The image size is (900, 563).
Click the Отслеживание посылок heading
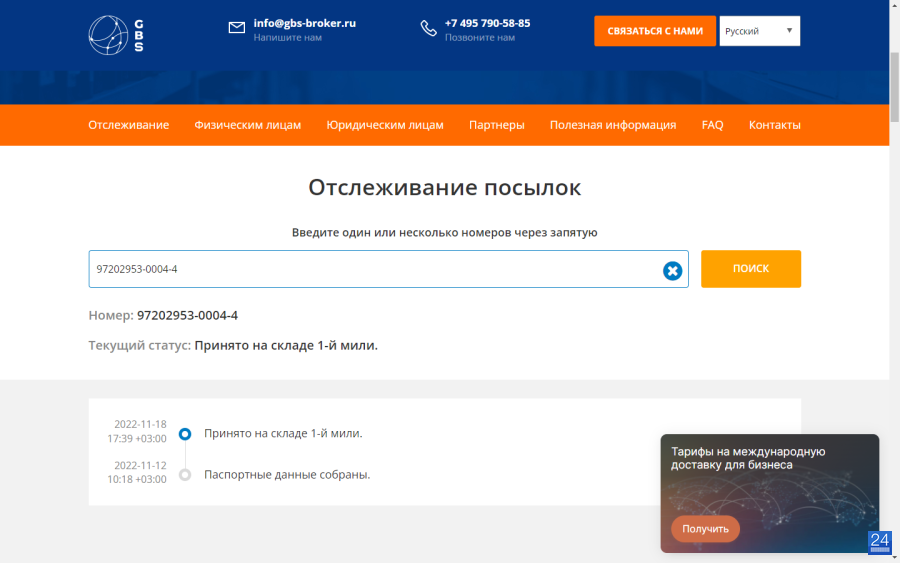click(445, 188)
